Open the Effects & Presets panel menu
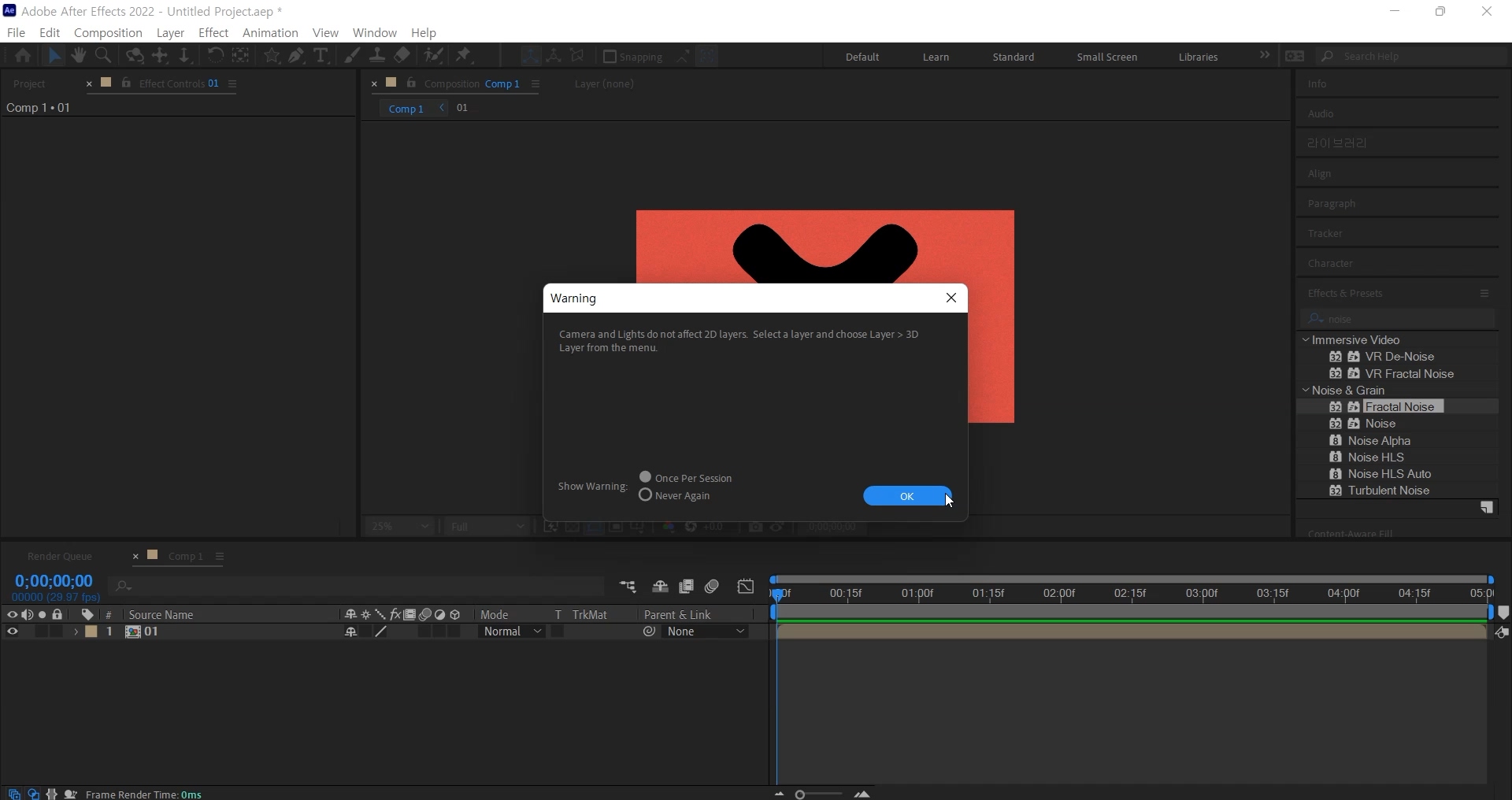The image size is (1512, 800). pos(1484,294)
